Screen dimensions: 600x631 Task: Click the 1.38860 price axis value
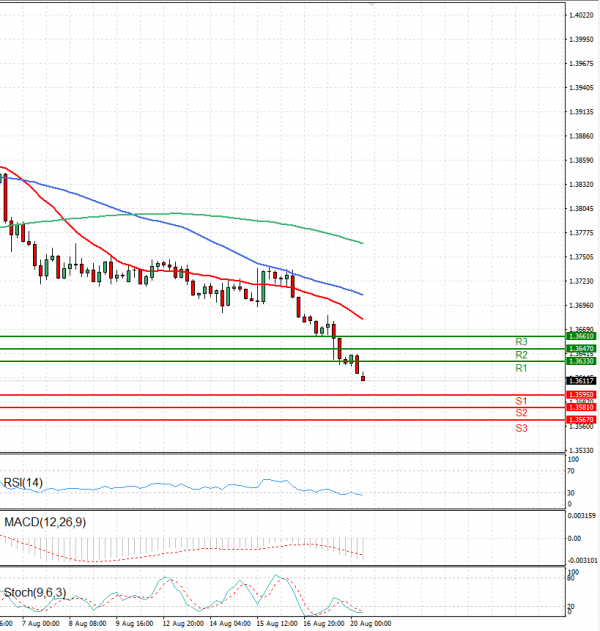pyautogui.click(x=581, y=136)
